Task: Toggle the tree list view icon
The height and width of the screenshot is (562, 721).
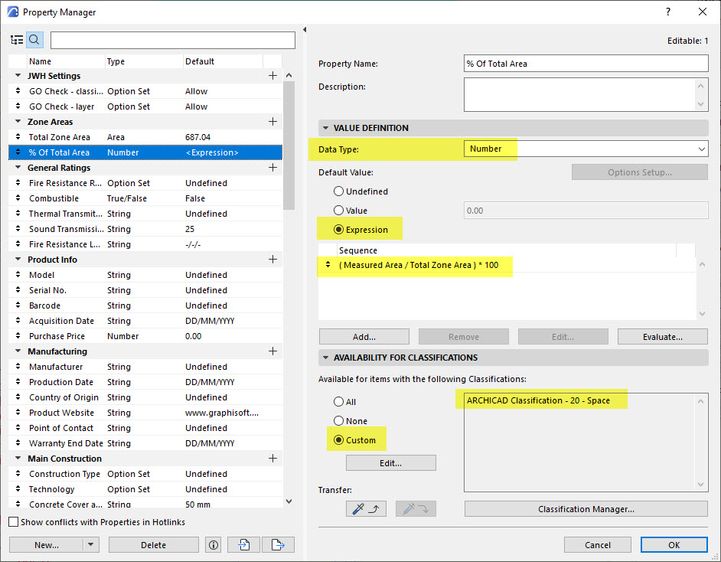Action: tap(17, 40)
